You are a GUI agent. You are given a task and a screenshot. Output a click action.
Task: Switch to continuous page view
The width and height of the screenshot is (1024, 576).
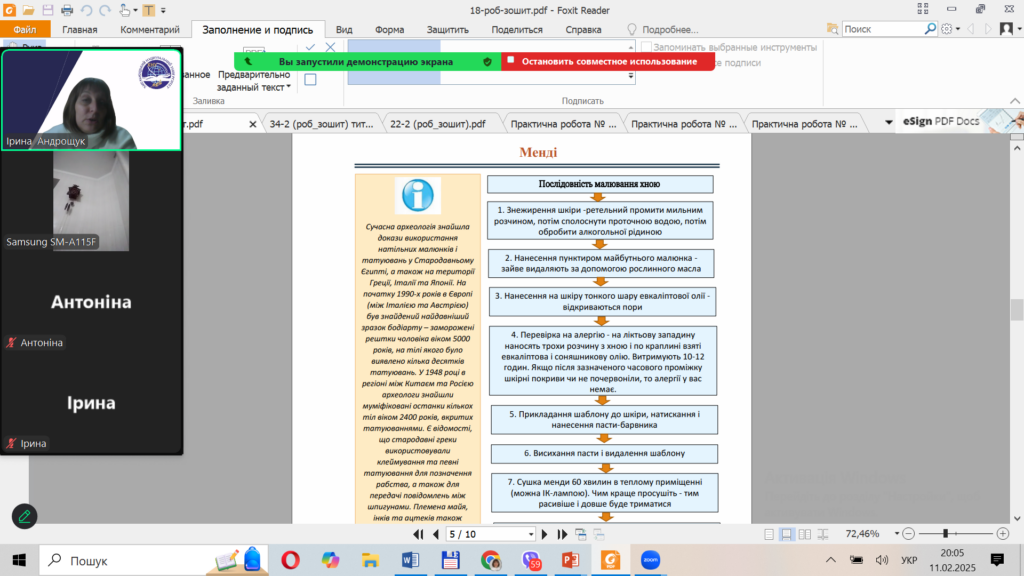pos(787,534)
